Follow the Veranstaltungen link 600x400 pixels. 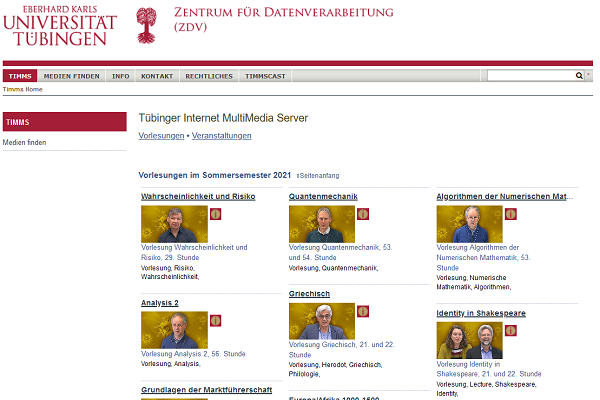pyautogui.click(x=222, y=136)
